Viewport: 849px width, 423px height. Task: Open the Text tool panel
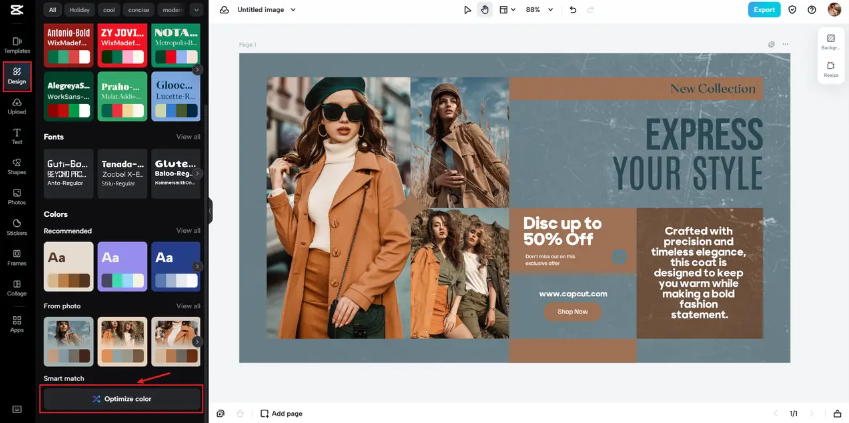(x=17, y=136)
